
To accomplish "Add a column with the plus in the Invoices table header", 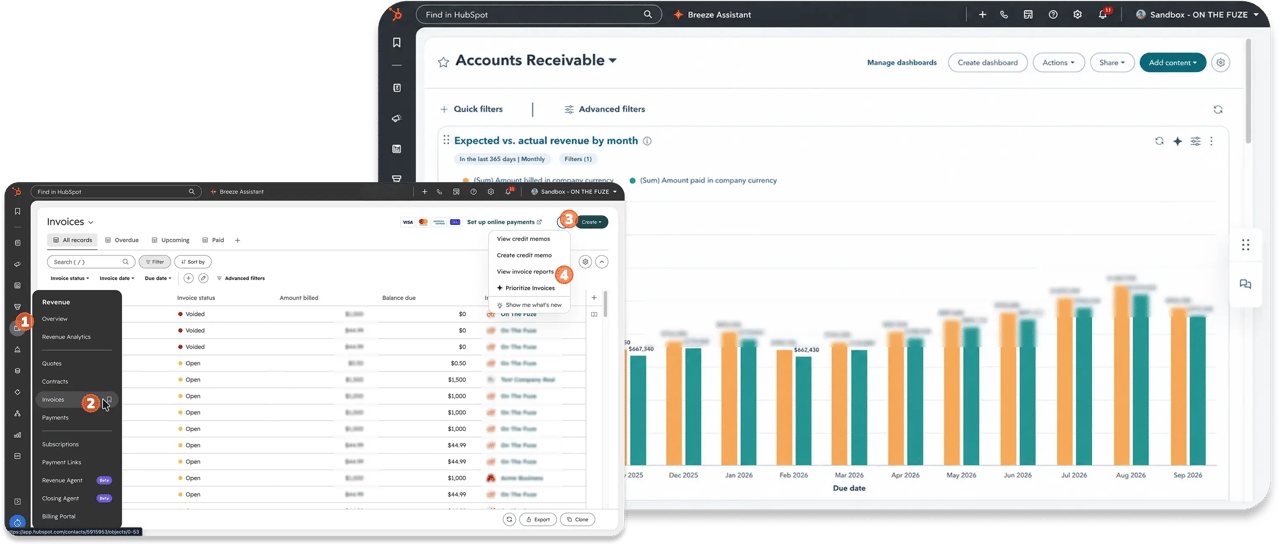I will tap(594, 297).
